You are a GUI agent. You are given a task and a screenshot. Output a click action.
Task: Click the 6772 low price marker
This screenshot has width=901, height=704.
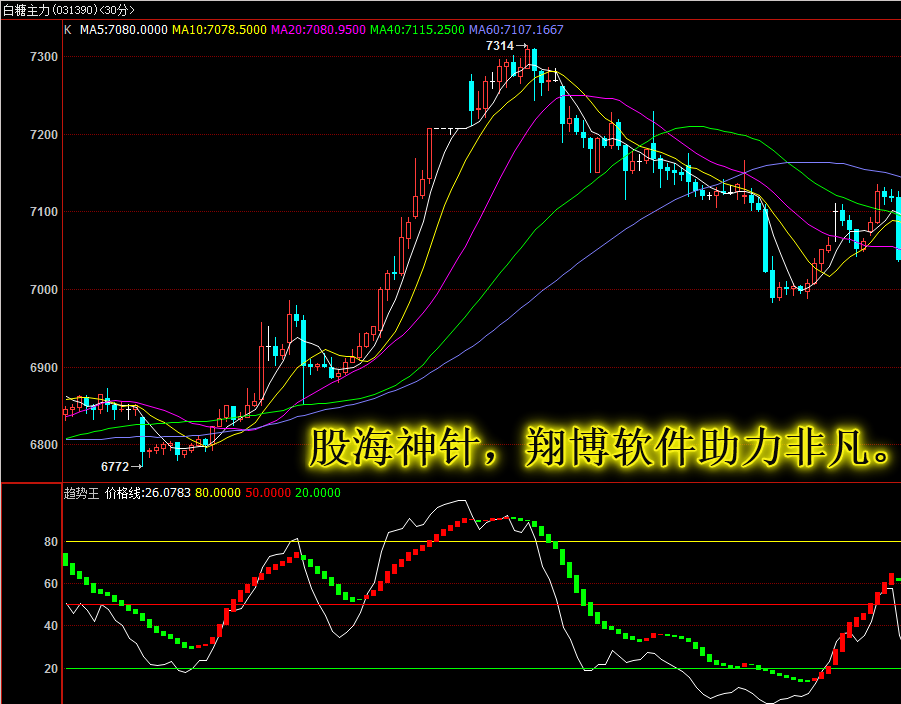[121, 467]
